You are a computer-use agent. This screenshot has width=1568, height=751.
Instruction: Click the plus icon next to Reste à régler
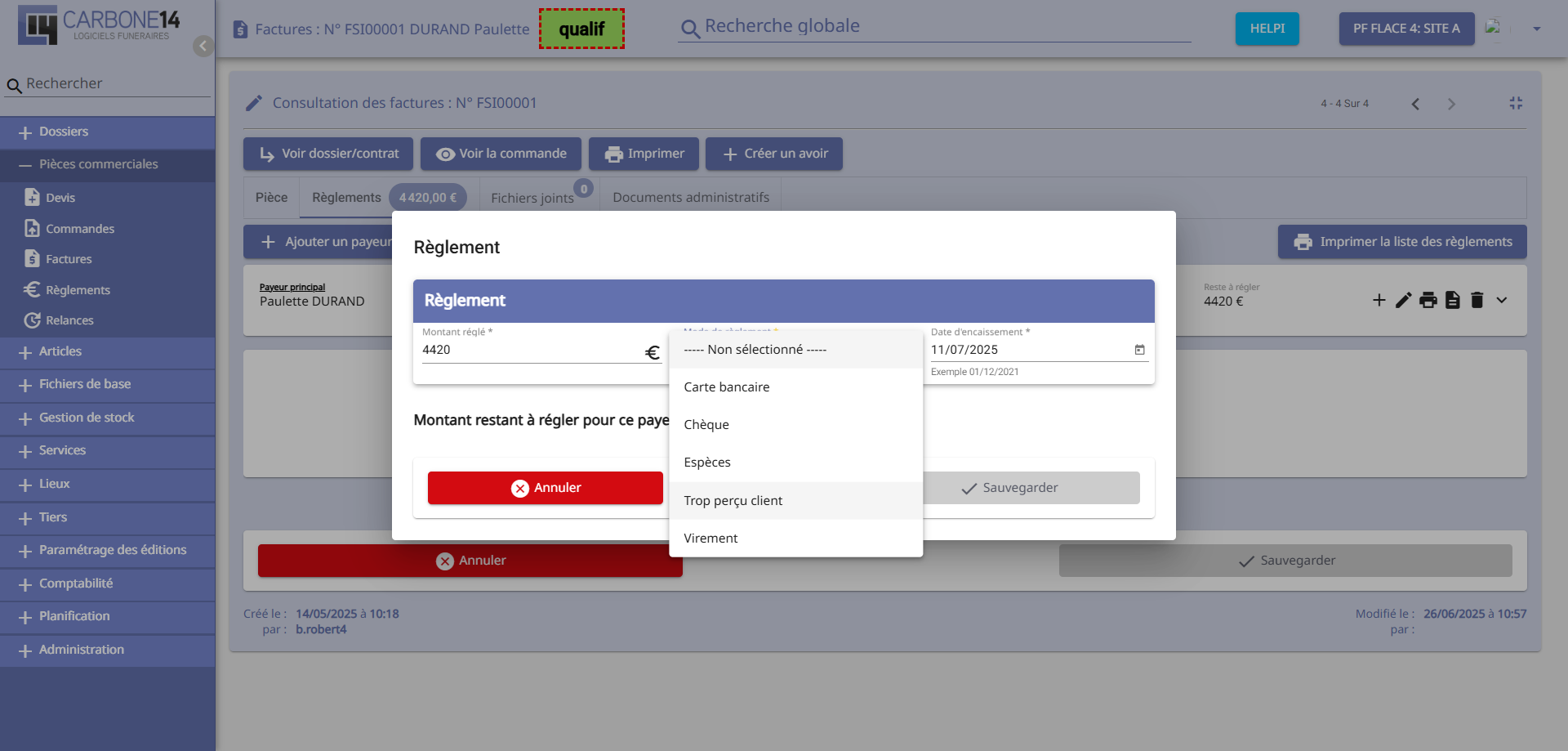coord(1379,301)
